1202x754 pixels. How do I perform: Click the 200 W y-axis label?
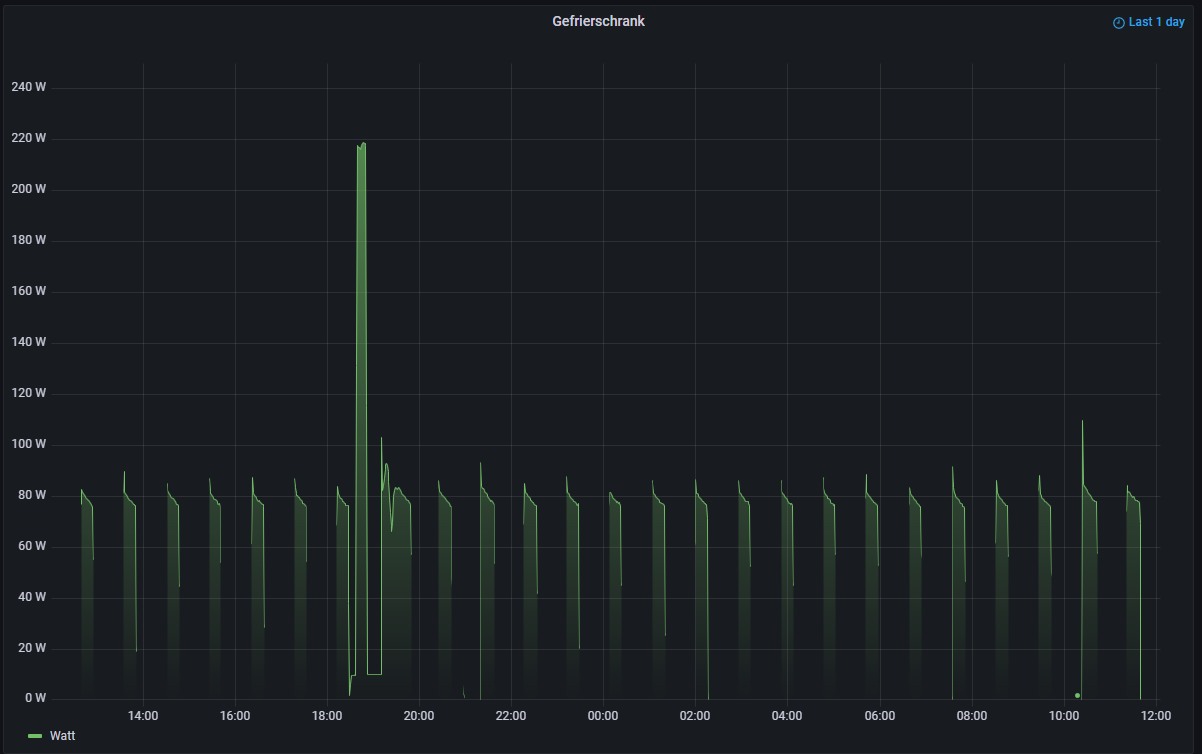(28, 189)
